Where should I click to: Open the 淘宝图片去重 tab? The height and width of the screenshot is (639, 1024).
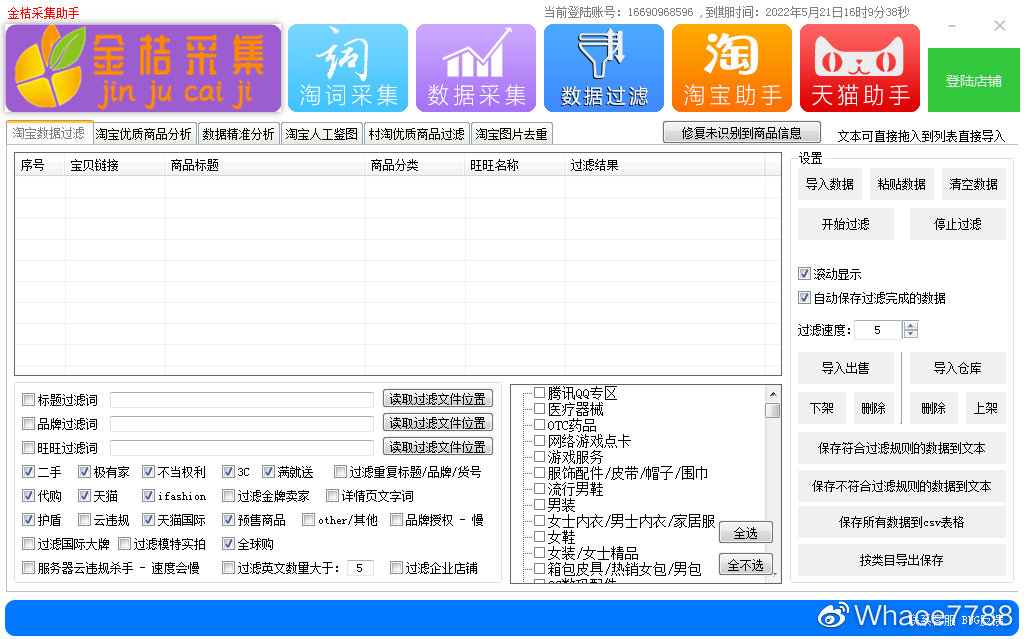tap(512, 132)
